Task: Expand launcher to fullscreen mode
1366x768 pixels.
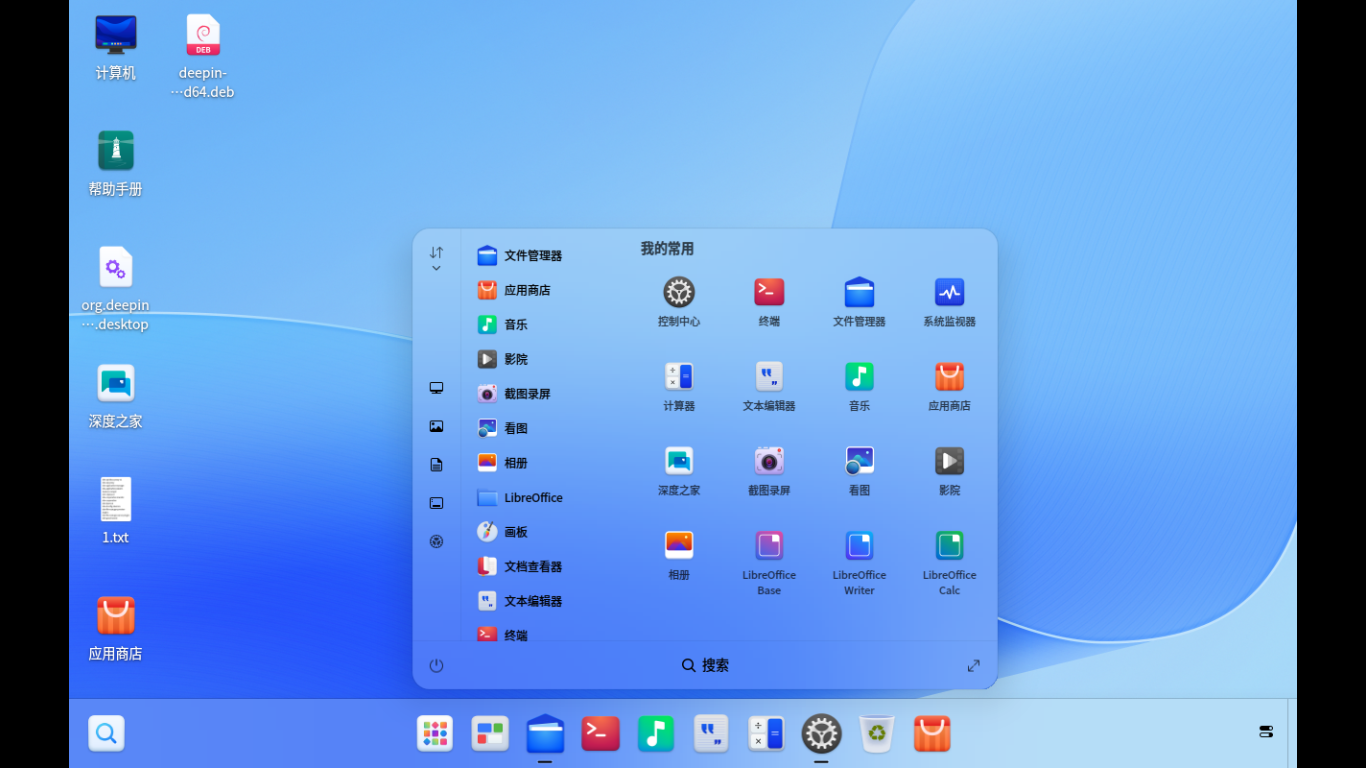Action: click(973, 665)
